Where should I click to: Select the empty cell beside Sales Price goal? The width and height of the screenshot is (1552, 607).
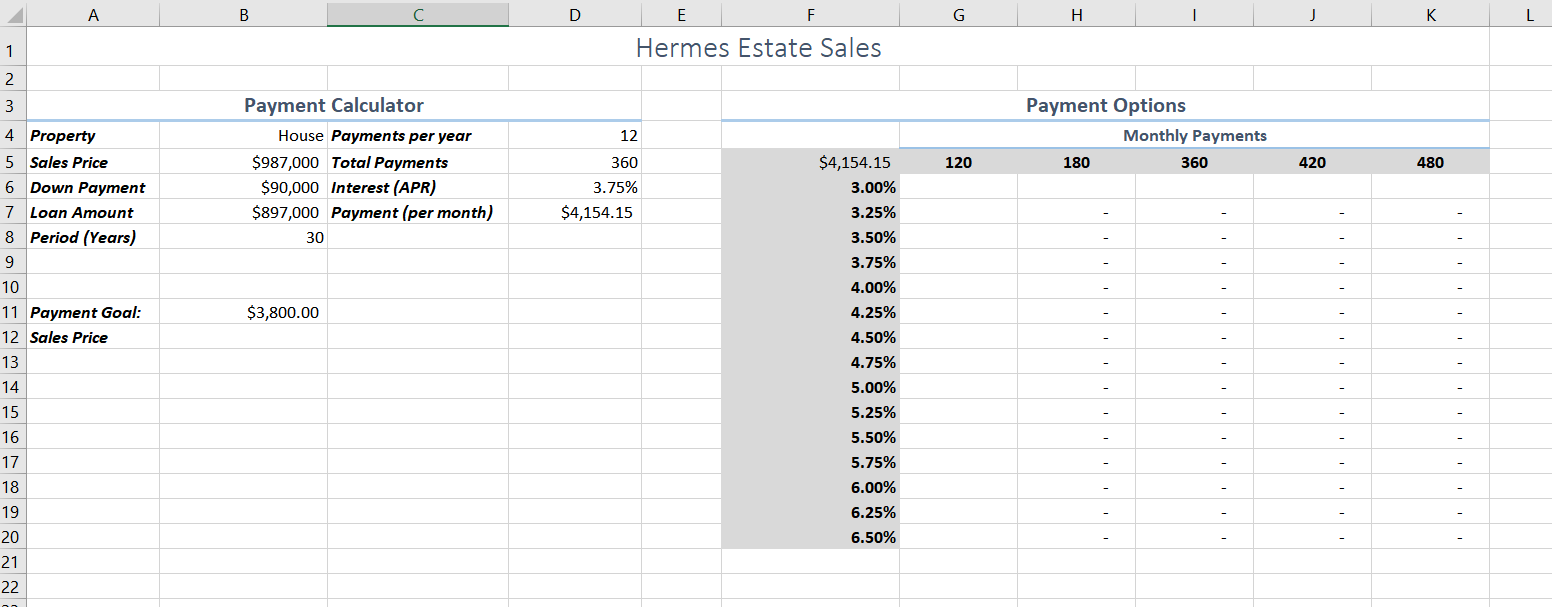[x=243, y=337]
